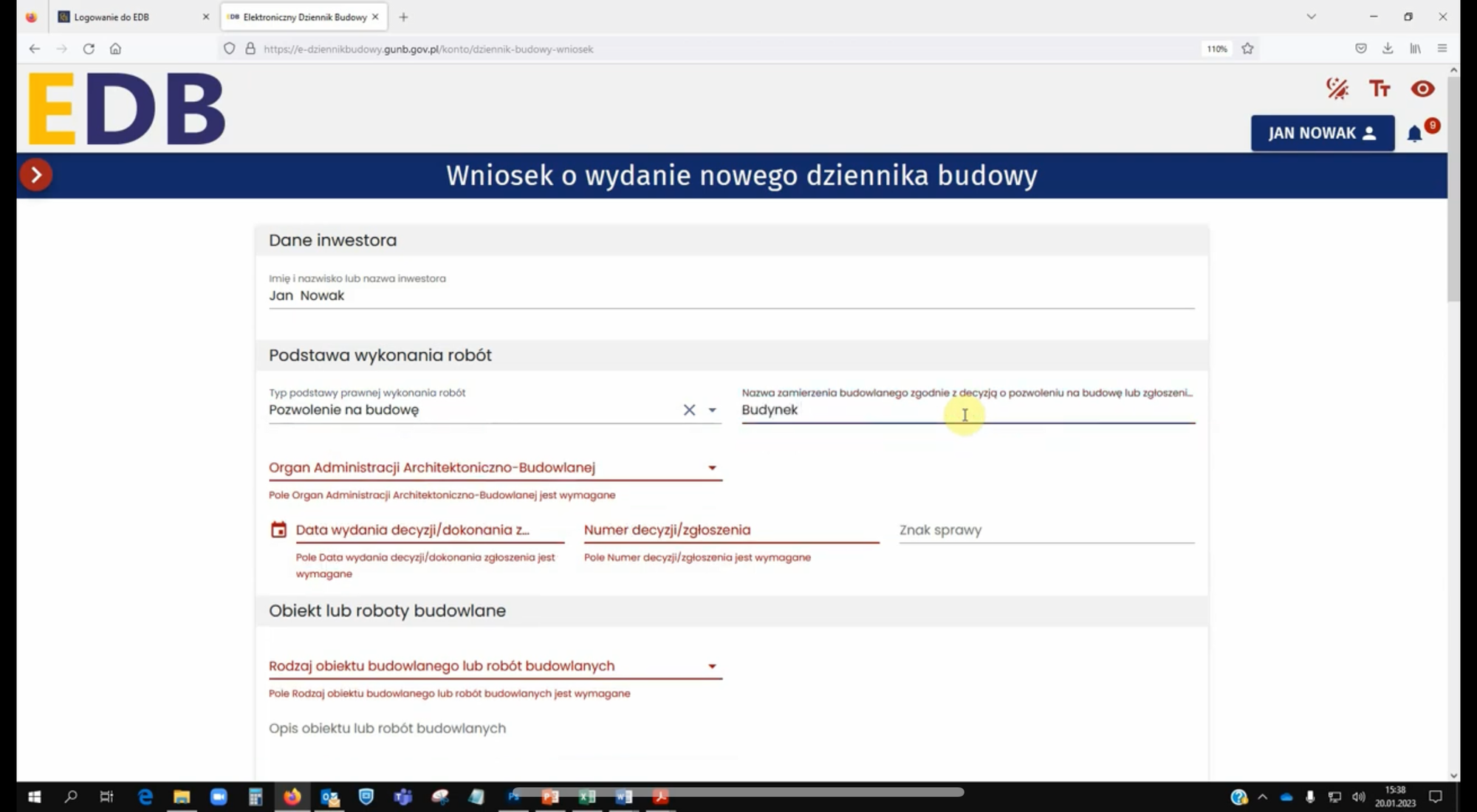
Task: Launch Photoshop from the taskbar
Action: (x=513, y=796)
